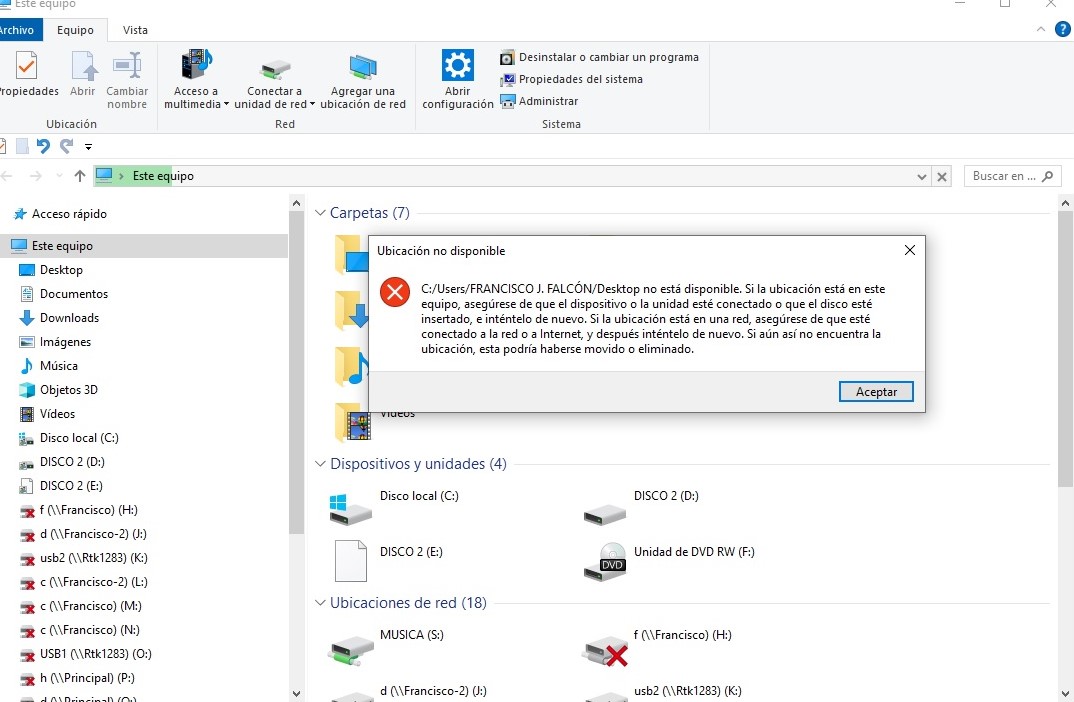
Task: Go up one folder level arrow
Action: (79, 176)
